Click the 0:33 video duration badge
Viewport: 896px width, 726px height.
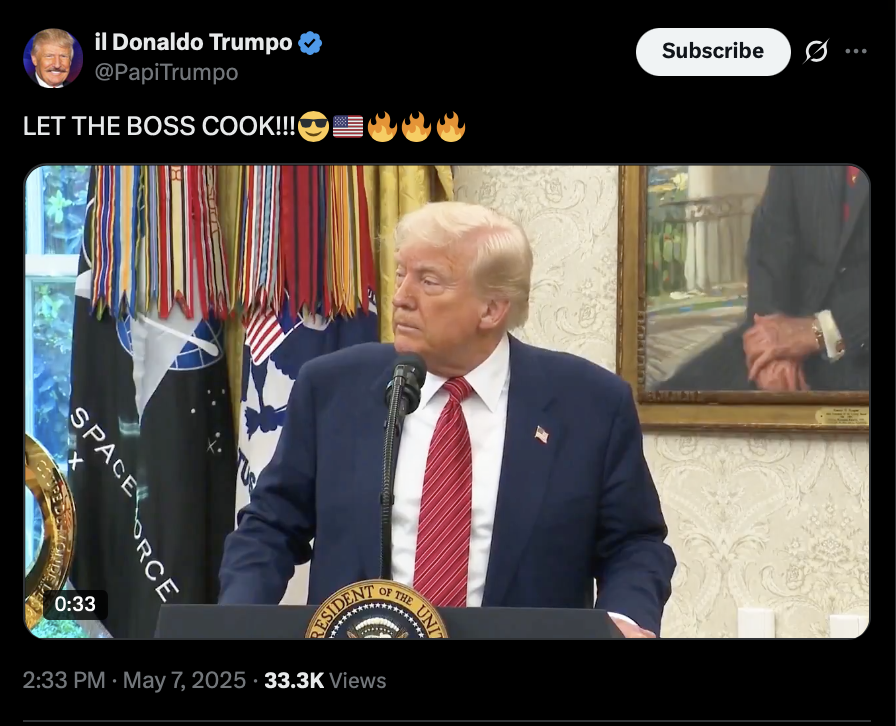pyautogui.click(x=75, y=604)
